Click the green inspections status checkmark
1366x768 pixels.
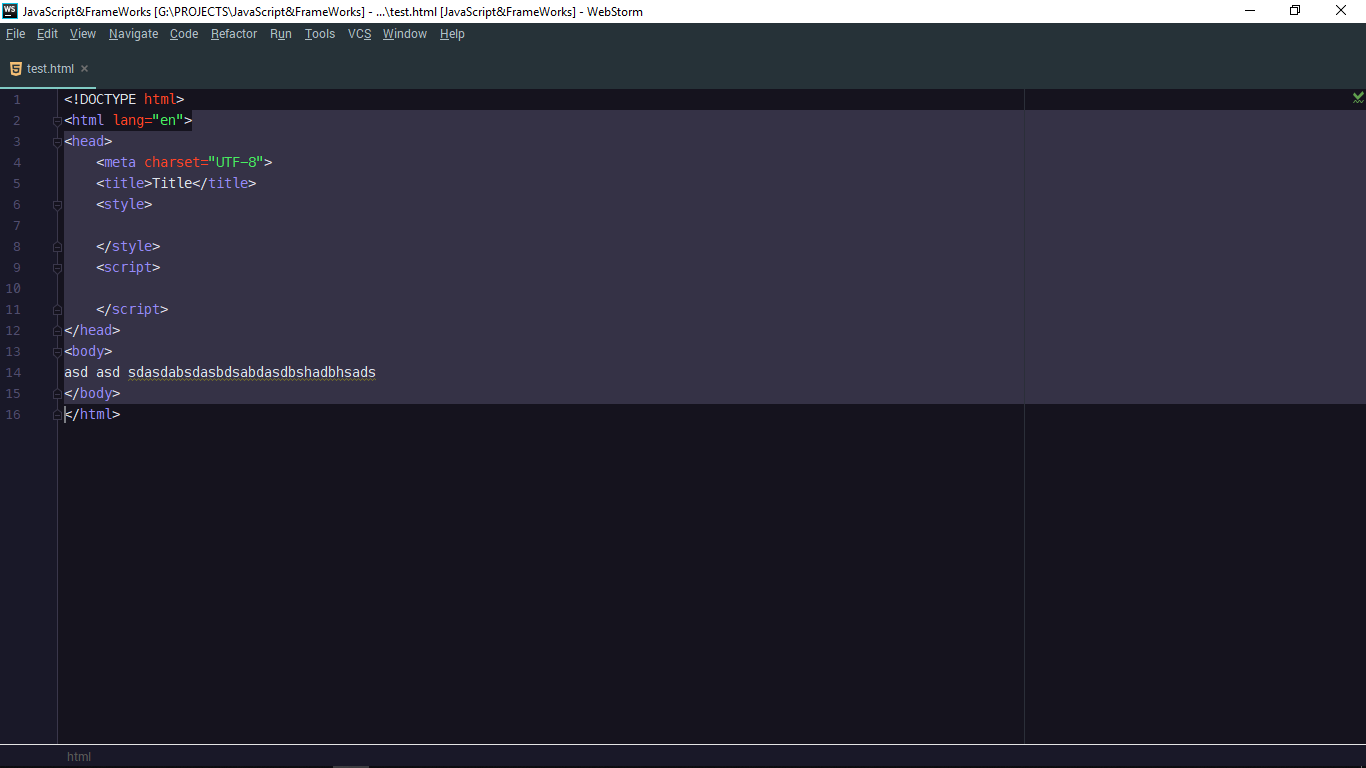pyautogui.click(x=1357, y=97)
